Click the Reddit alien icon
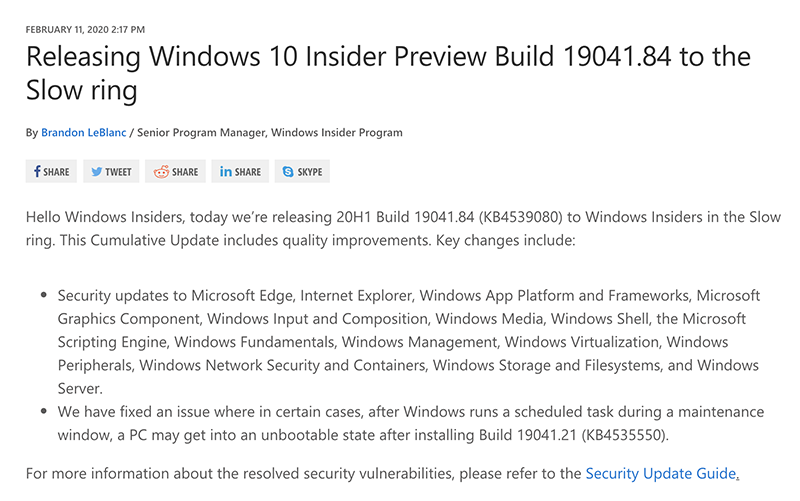This screenshot has width=800, height=501. coord(161,172)
